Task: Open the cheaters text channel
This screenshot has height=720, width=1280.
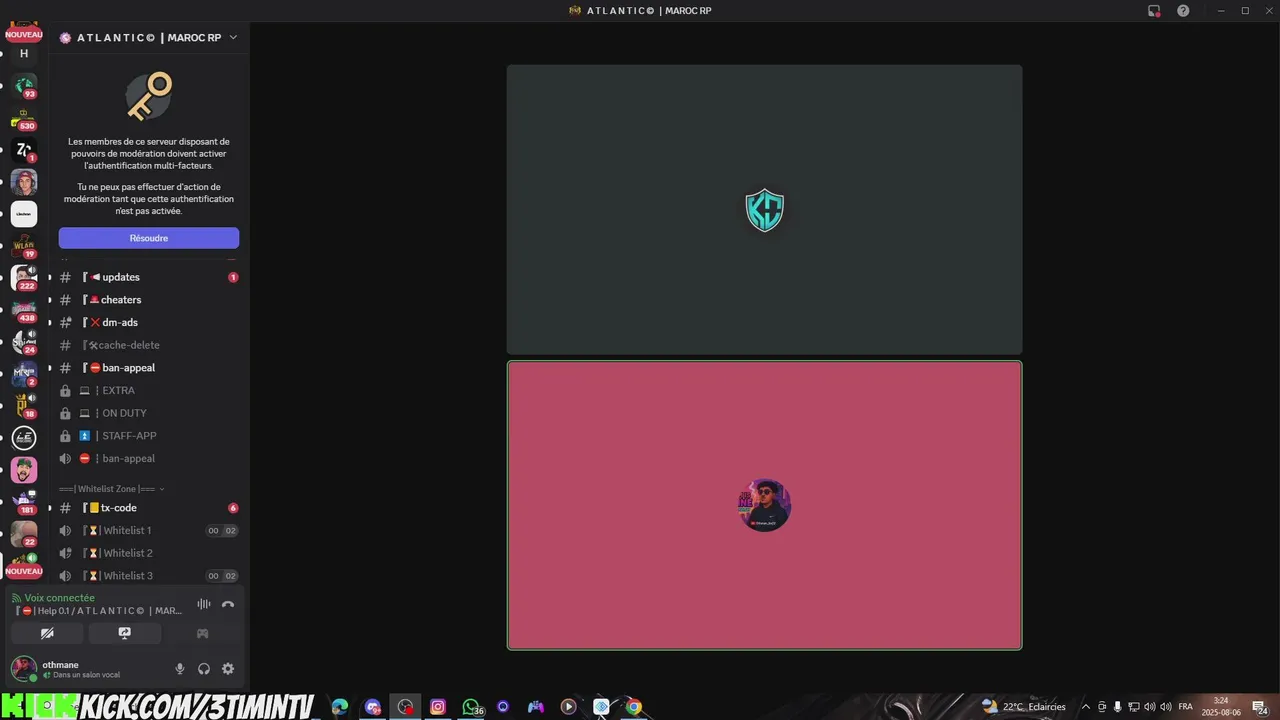Action: tap(149, 300)
